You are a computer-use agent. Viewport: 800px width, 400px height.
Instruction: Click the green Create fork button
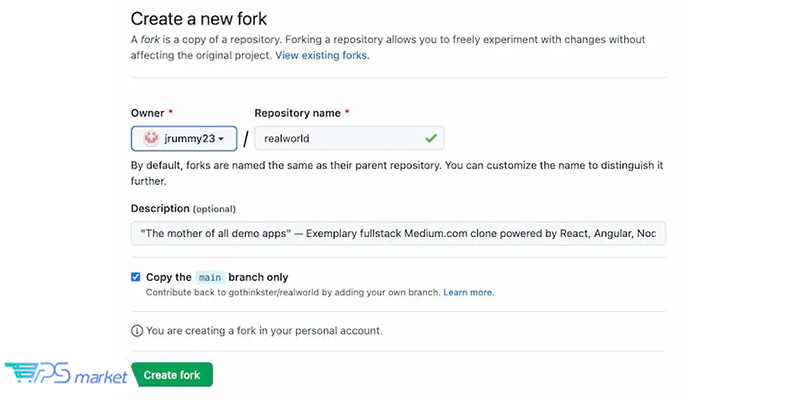172,375
